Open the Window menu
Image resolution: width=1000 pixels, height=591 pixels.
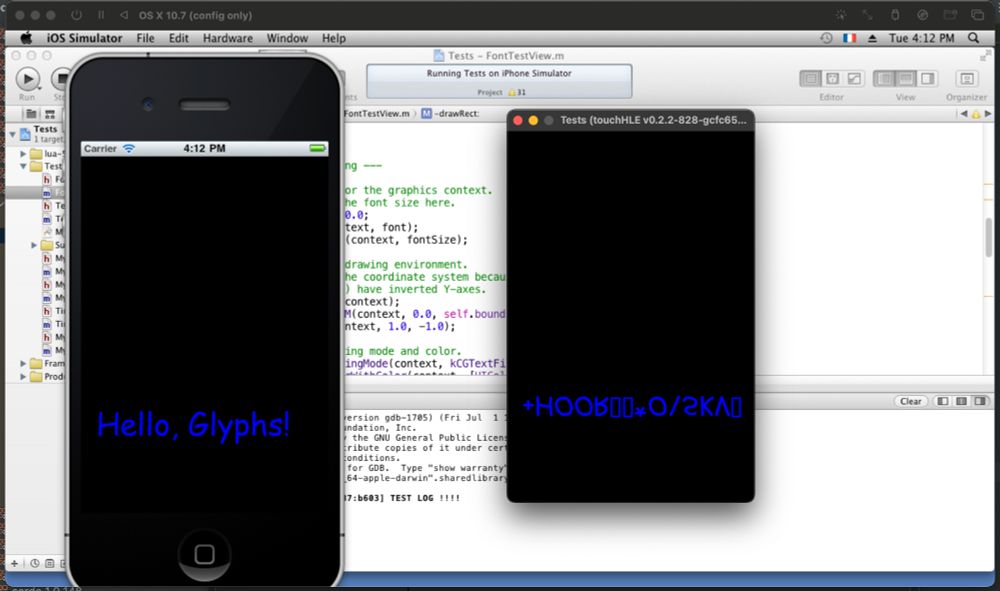pos(287,38)
